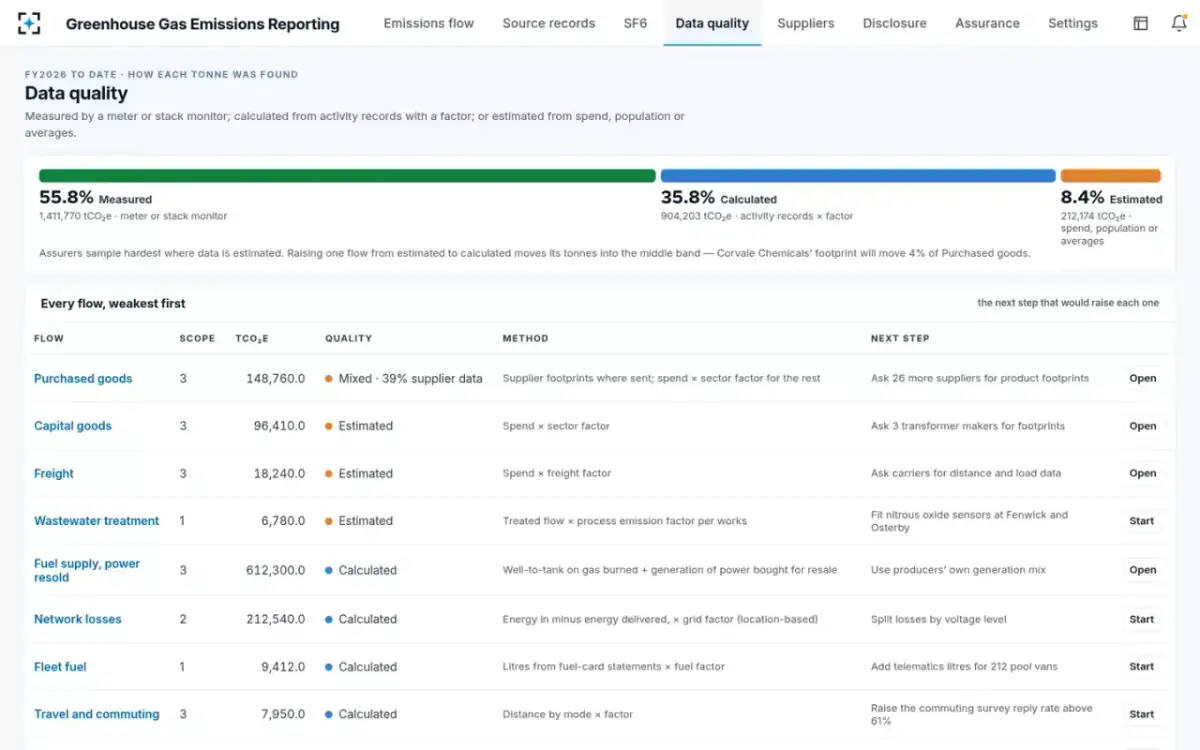
Task: Click the SCOPE column header
Action: [x=197, y=339]
